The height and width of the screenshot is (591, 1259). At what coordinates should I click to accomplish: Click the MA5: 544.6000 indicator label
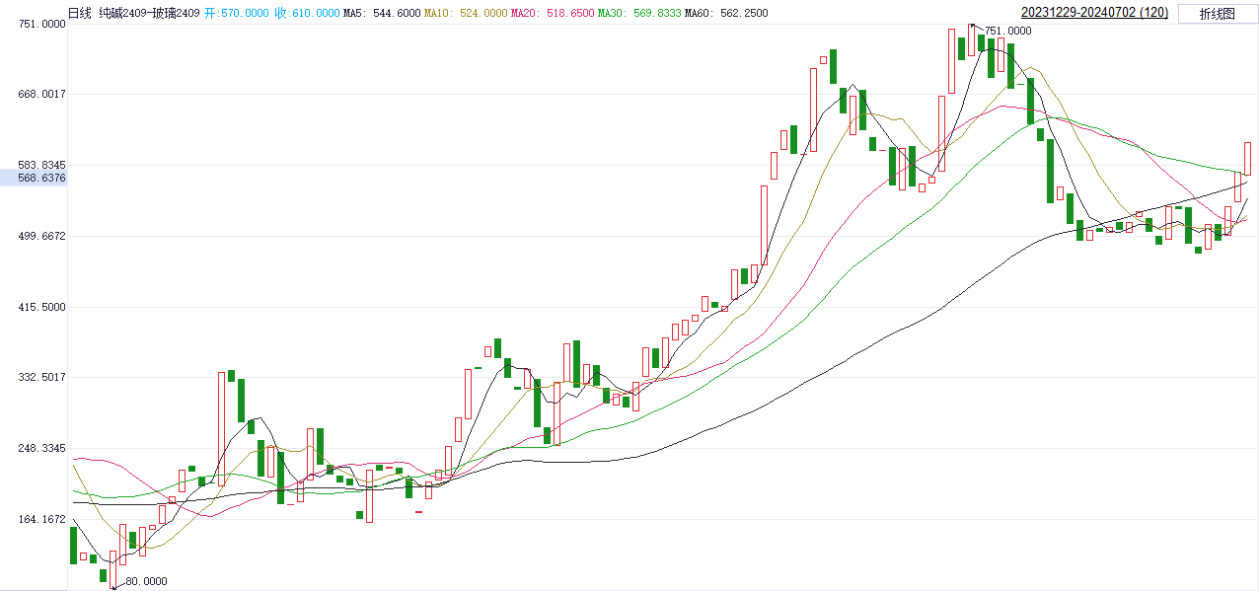click(x=382, y=13)
